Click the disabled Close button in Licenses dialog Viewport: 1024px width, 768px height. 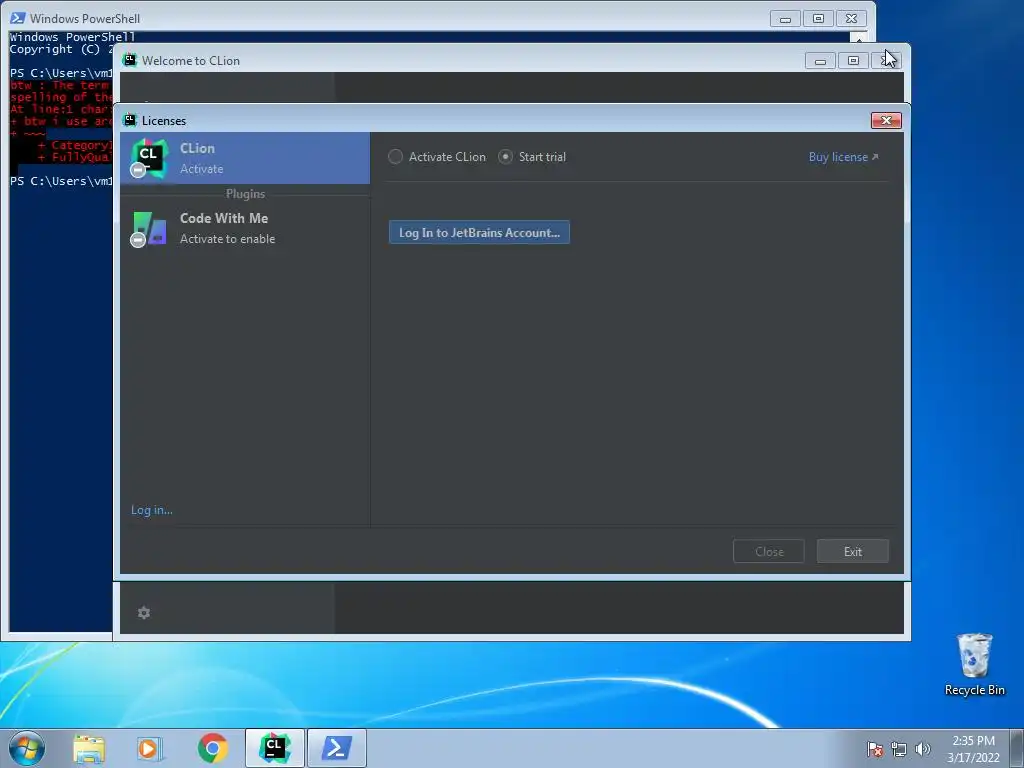point(769,551)
